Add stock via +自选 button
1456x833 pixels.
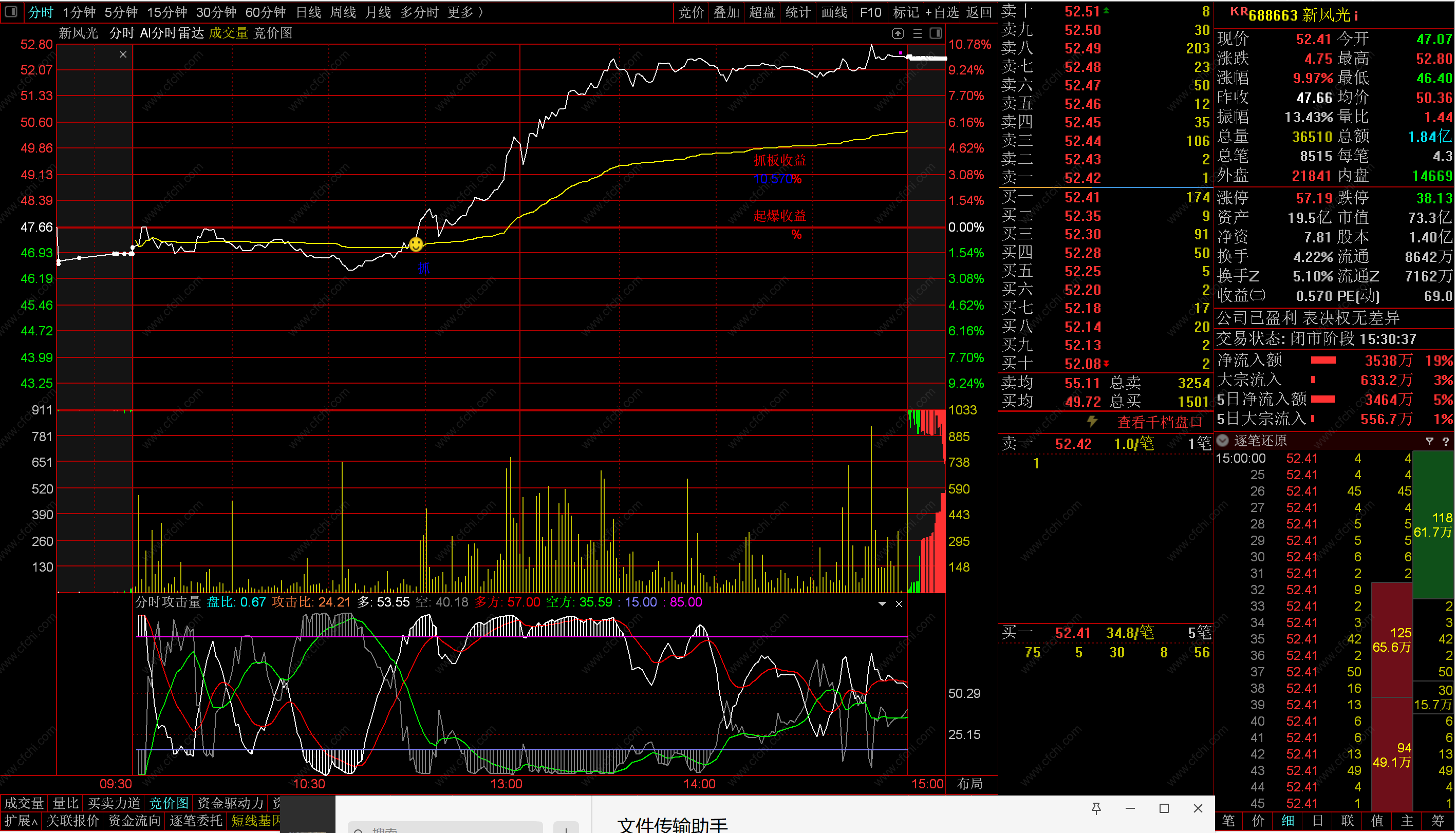tap(942, 12)
